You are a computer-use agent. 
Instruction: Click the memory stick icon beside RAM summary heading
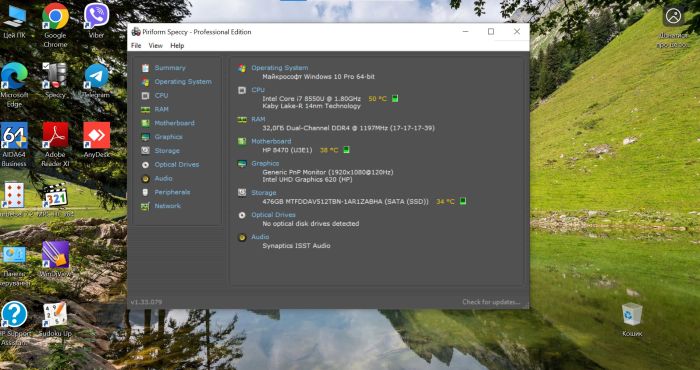(x=242, y=120)
